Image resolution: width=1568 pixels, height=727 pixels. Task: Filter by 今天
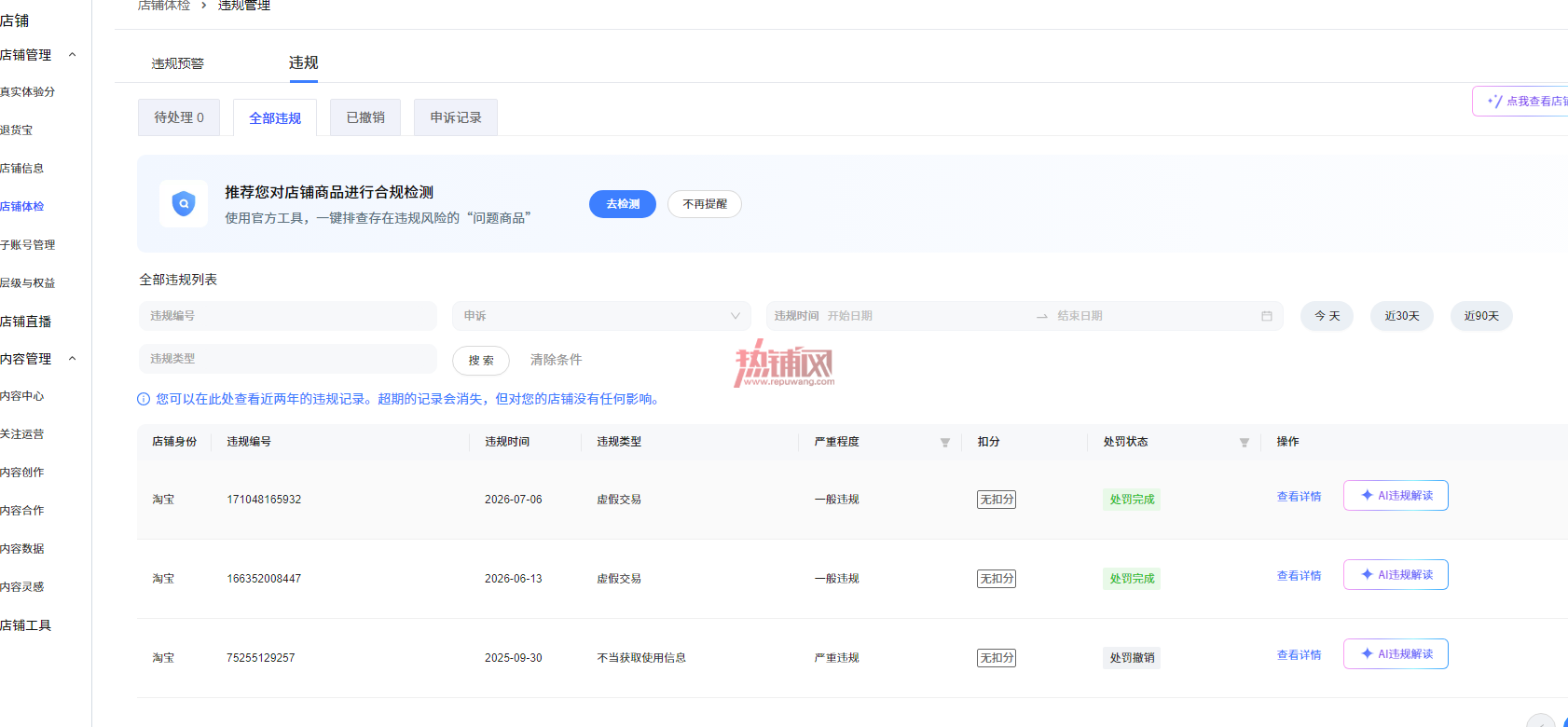(x=1327, y=316)
